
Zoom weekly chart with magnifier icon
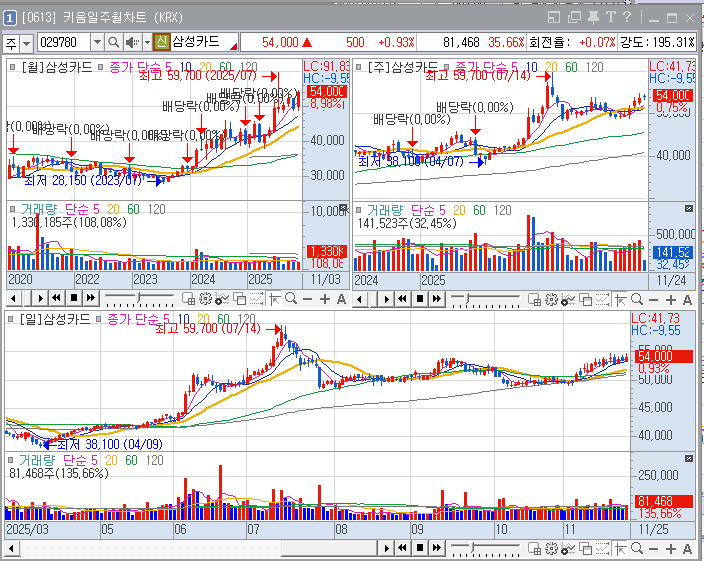pyautogui.click(x=637, y=299)
